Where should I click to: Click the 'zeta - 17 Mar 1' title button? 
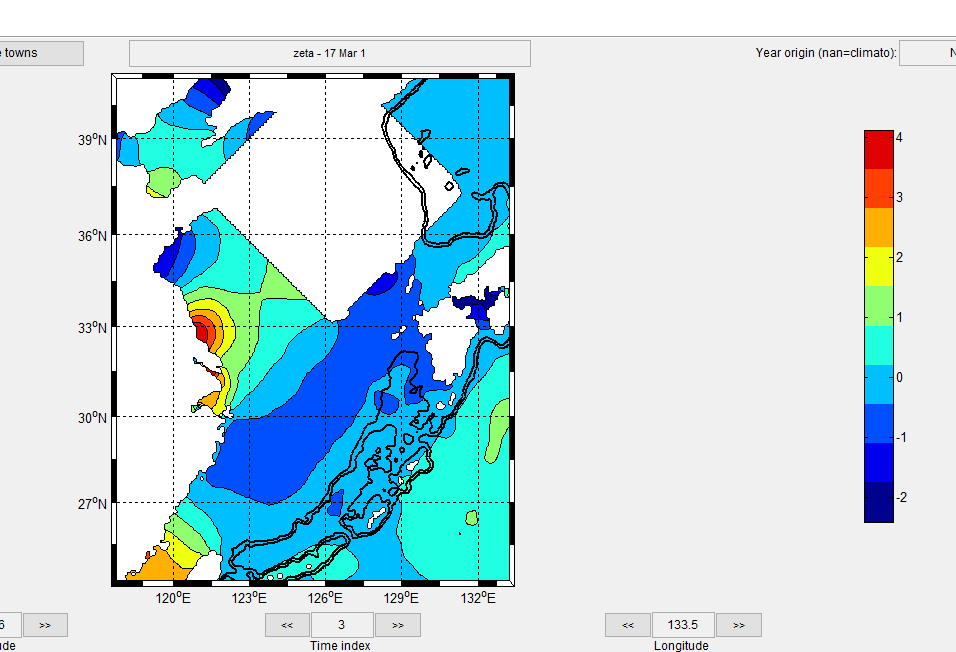point(329,54)
